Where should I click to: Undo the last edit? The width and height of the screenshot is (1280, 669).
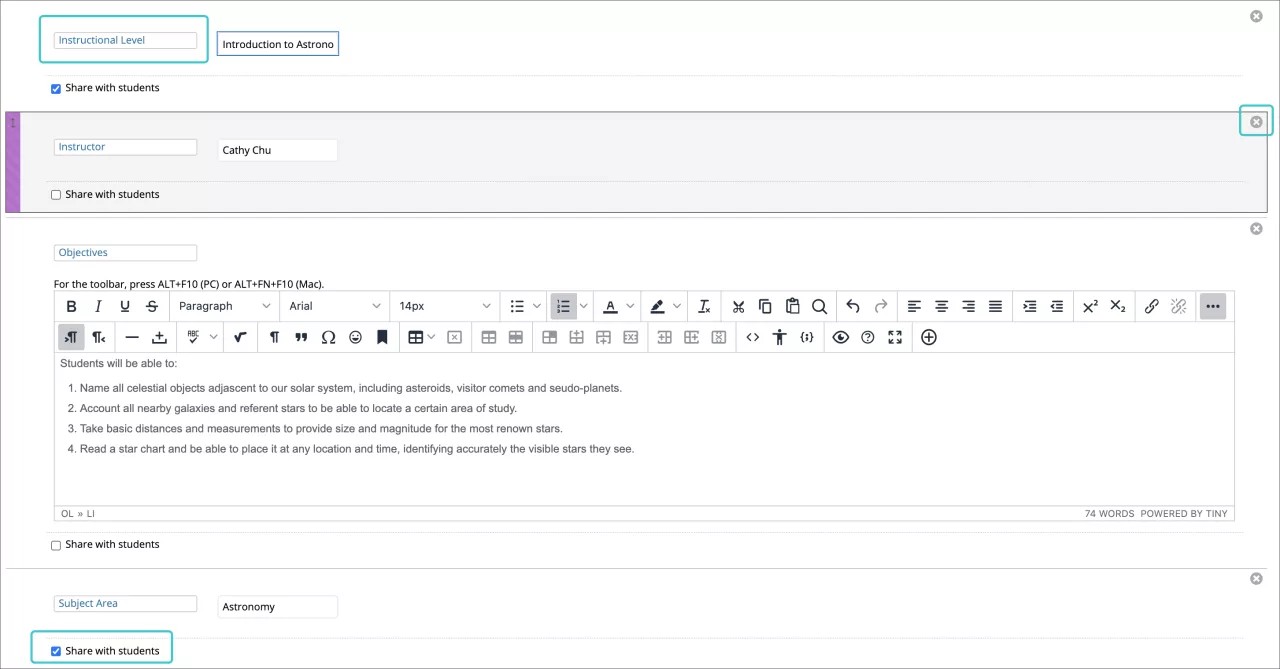pos(853,306)
